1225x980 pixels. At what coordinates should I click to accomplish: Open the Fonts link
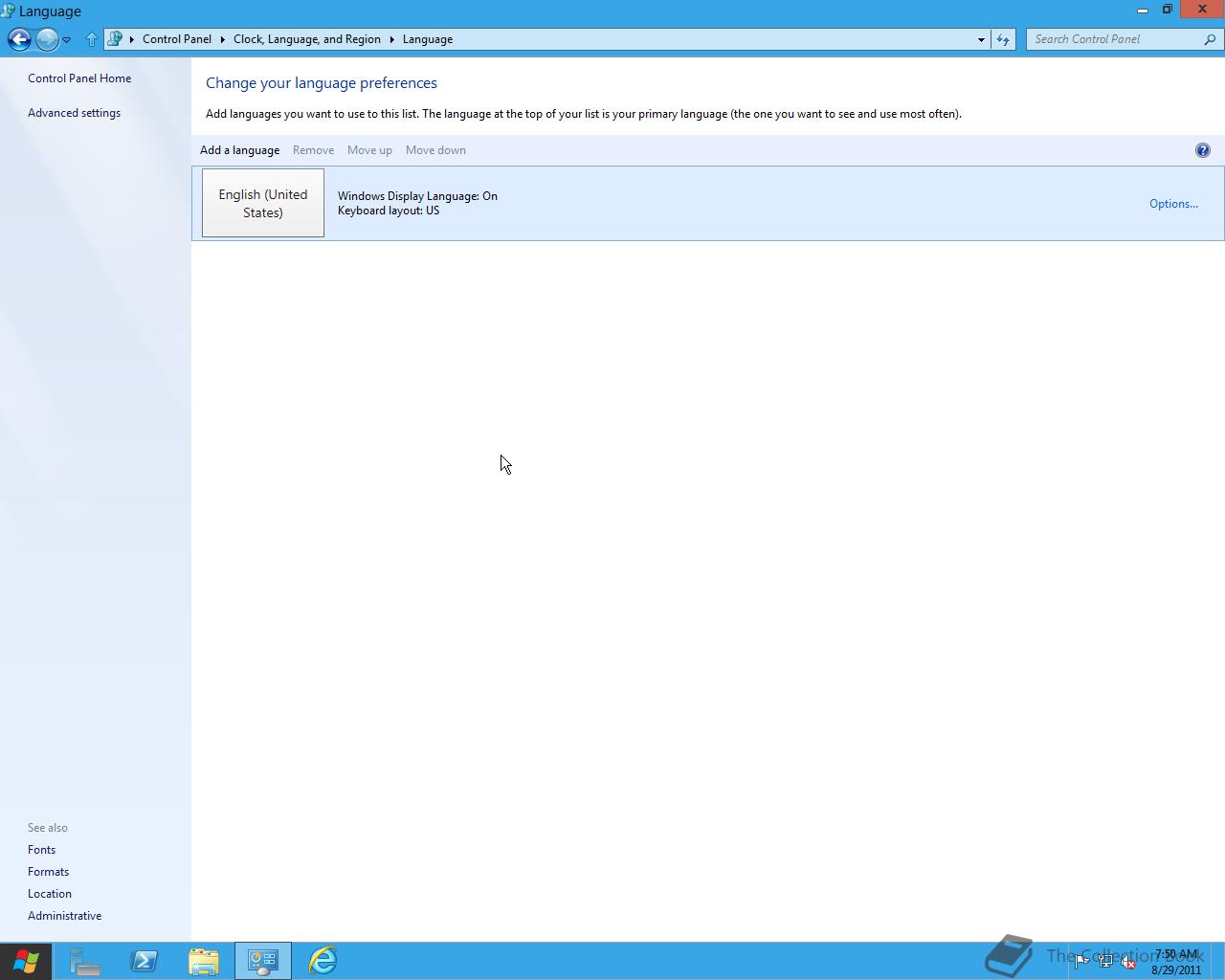point(41,850)
